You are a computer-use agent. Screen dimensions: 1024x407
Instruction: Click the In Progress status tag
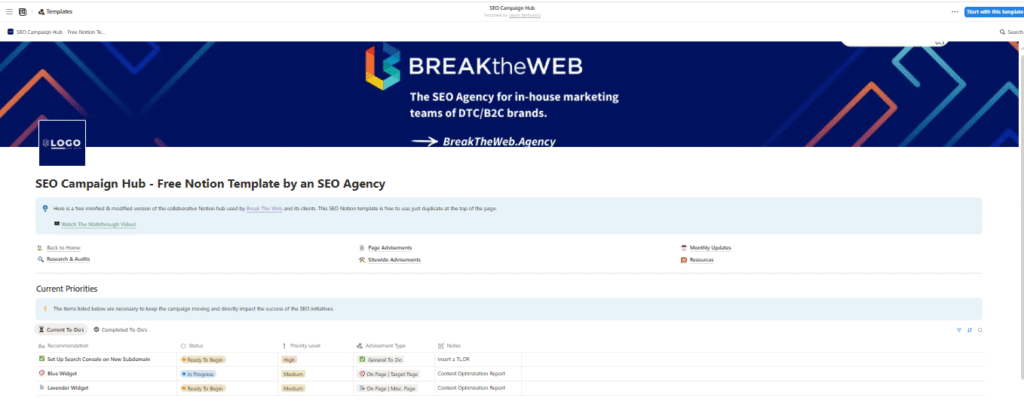click(197, 374)
